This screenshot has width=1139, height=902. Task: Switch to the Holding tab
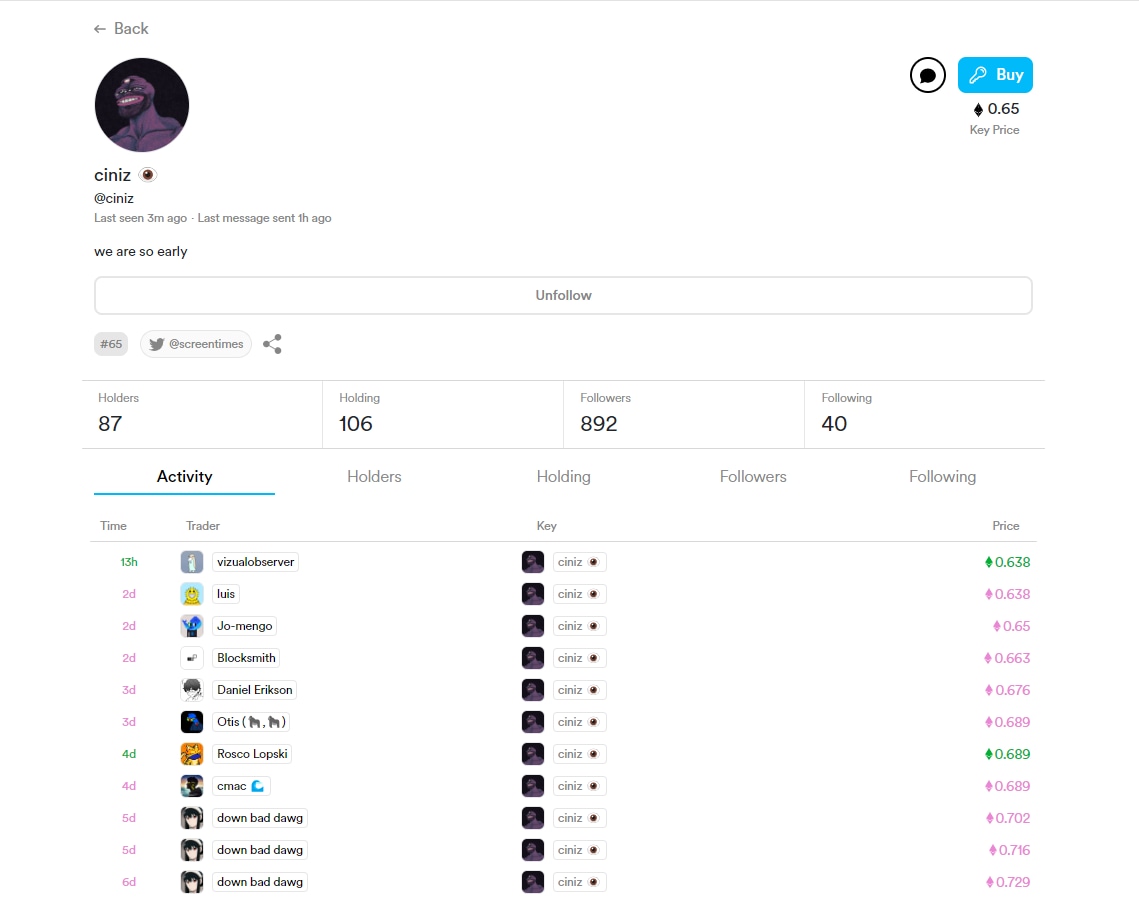563,477
